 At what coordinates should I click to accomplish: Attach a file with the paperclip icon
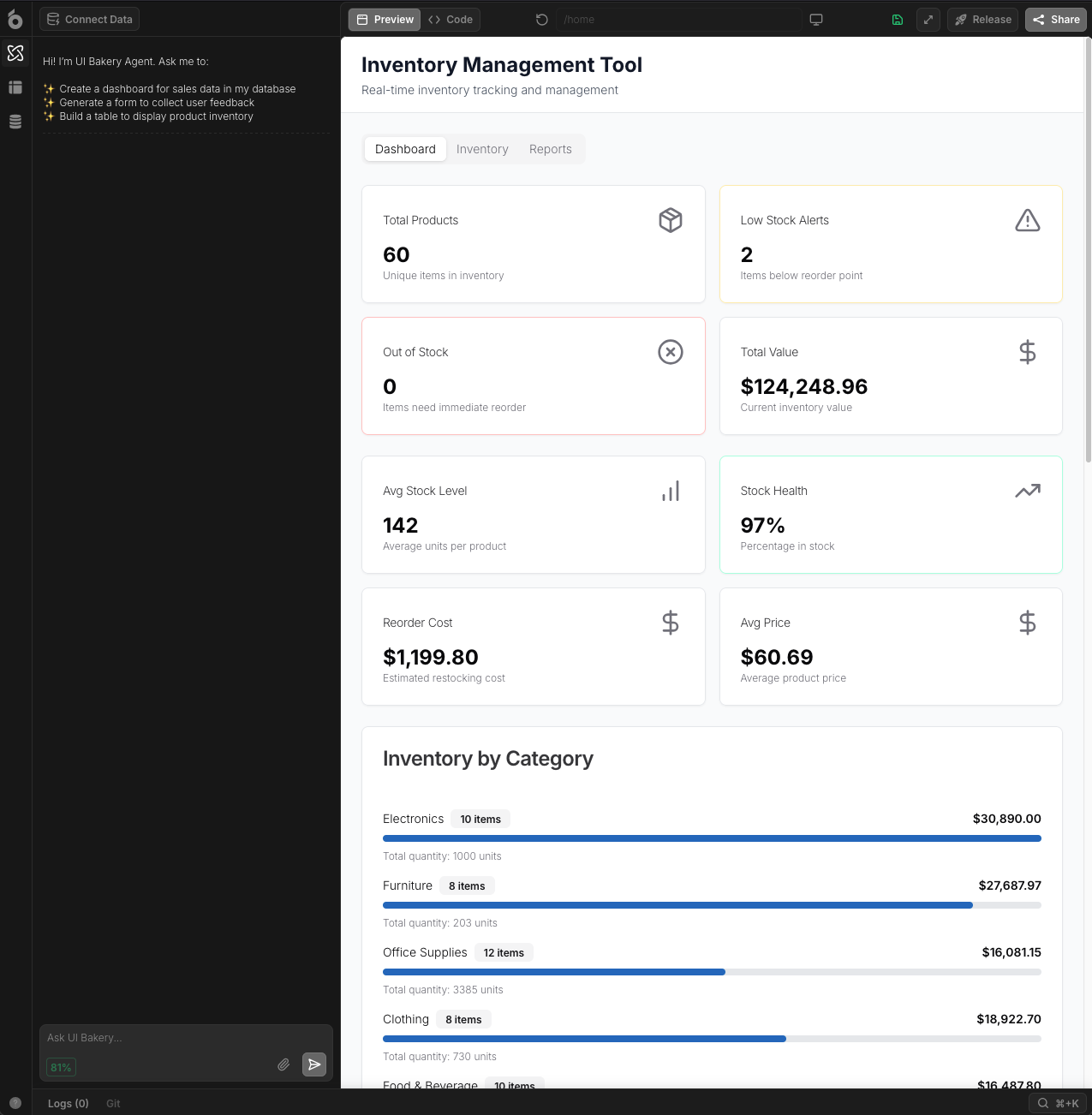(283, 1064)
